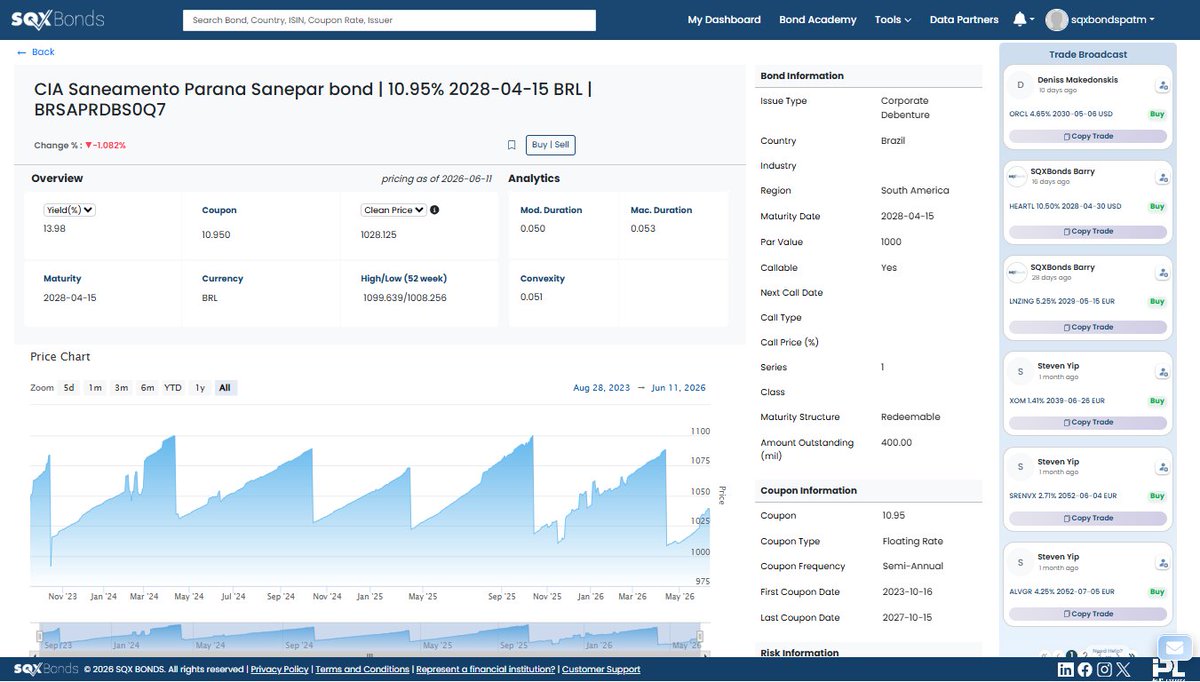
Task: Set chart zoom to YTD
Action: click(x=173, y=388)
